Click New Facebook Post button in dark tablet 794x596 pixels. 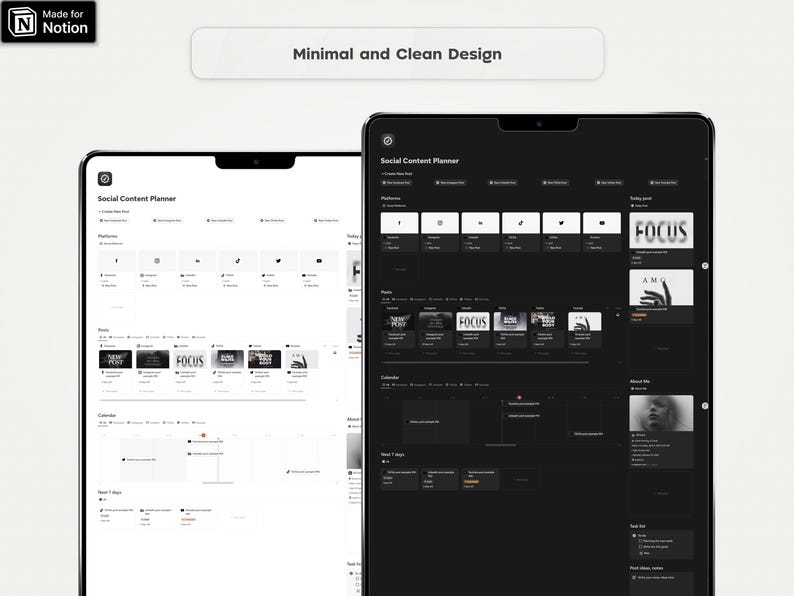[396, 183]
